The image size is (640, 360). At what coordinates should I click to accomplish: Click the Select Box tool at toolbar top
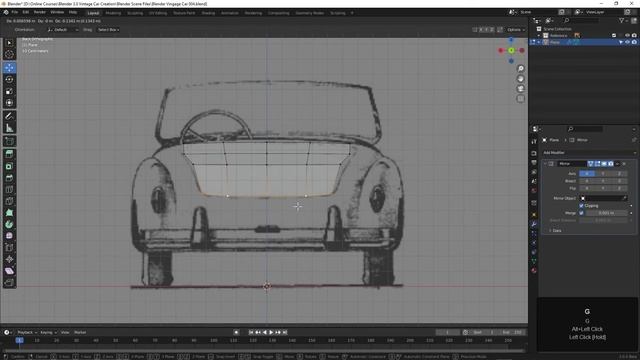[9, 43]
